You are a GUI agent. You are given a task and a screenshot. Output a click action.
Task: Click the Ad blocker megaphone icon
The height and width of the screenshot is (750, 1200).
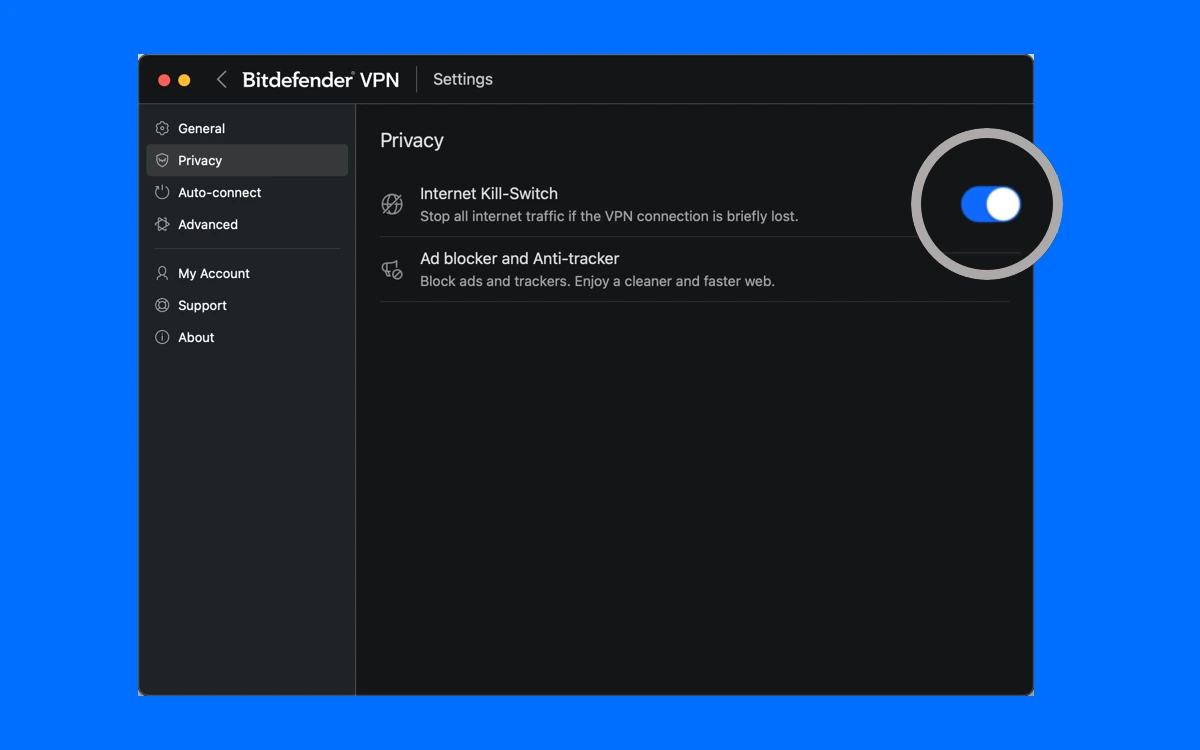pos(392,269)
